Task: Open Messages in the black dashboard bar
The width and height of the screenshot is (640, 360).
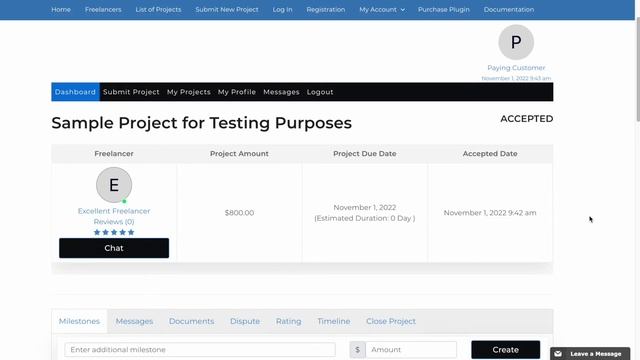Action: 281,92
